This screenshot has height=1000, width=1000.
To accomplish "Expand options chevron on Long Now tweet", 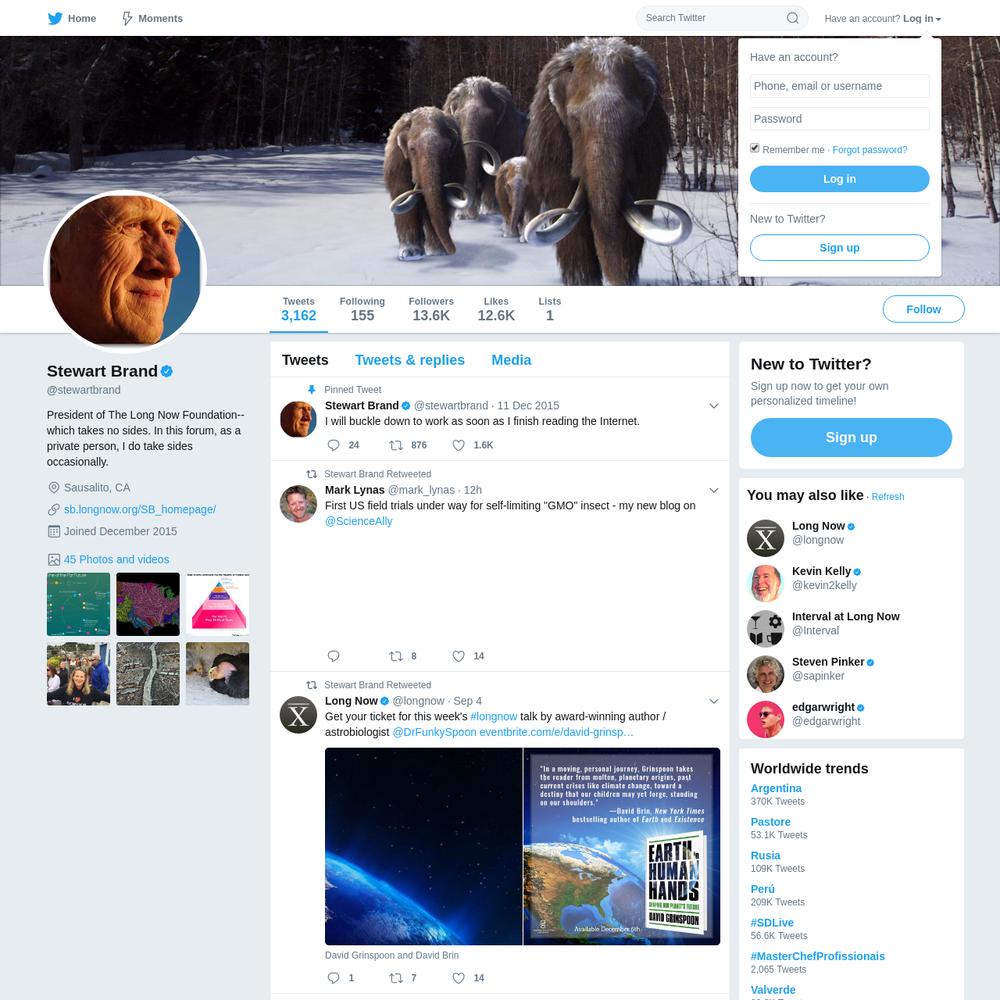I will (714, 701).
